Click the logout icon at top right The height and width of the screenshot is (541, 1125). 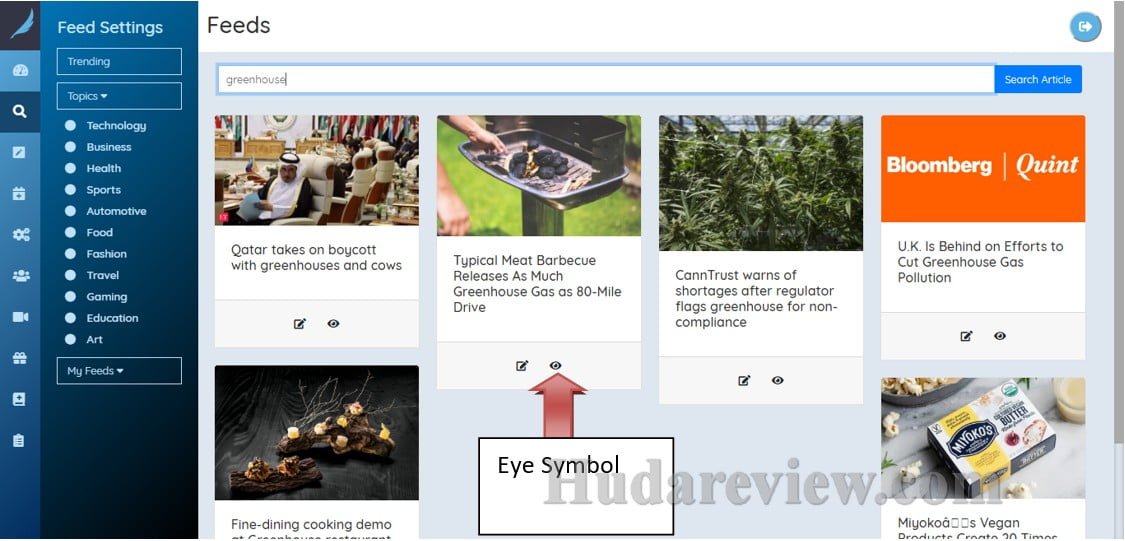[x=1086, y=27]
